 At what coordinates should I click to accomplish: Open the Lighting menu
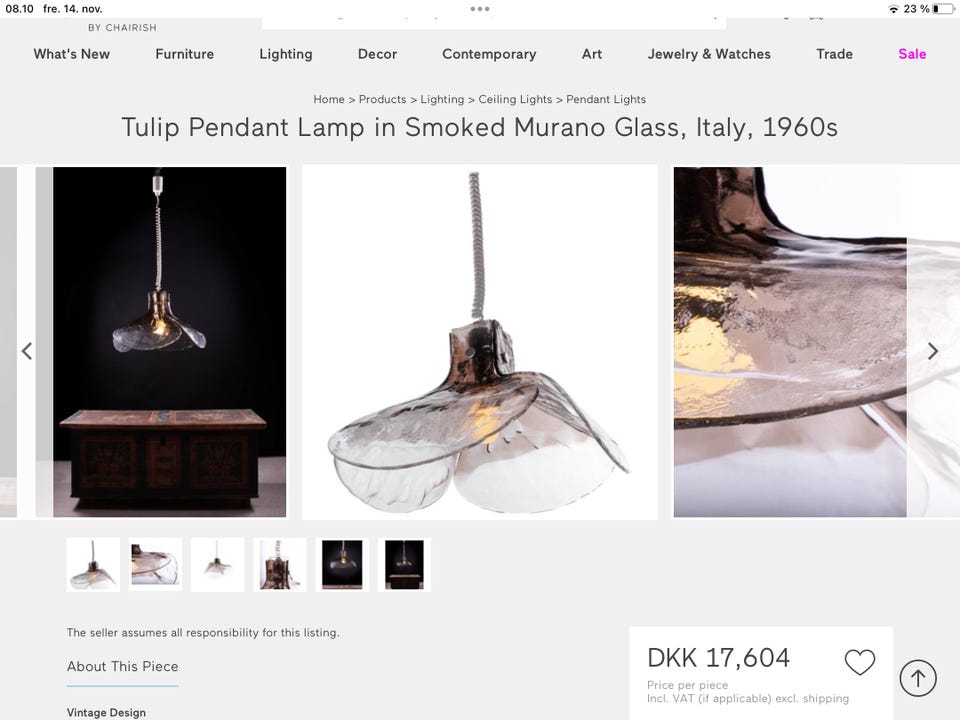pos(286,54)
